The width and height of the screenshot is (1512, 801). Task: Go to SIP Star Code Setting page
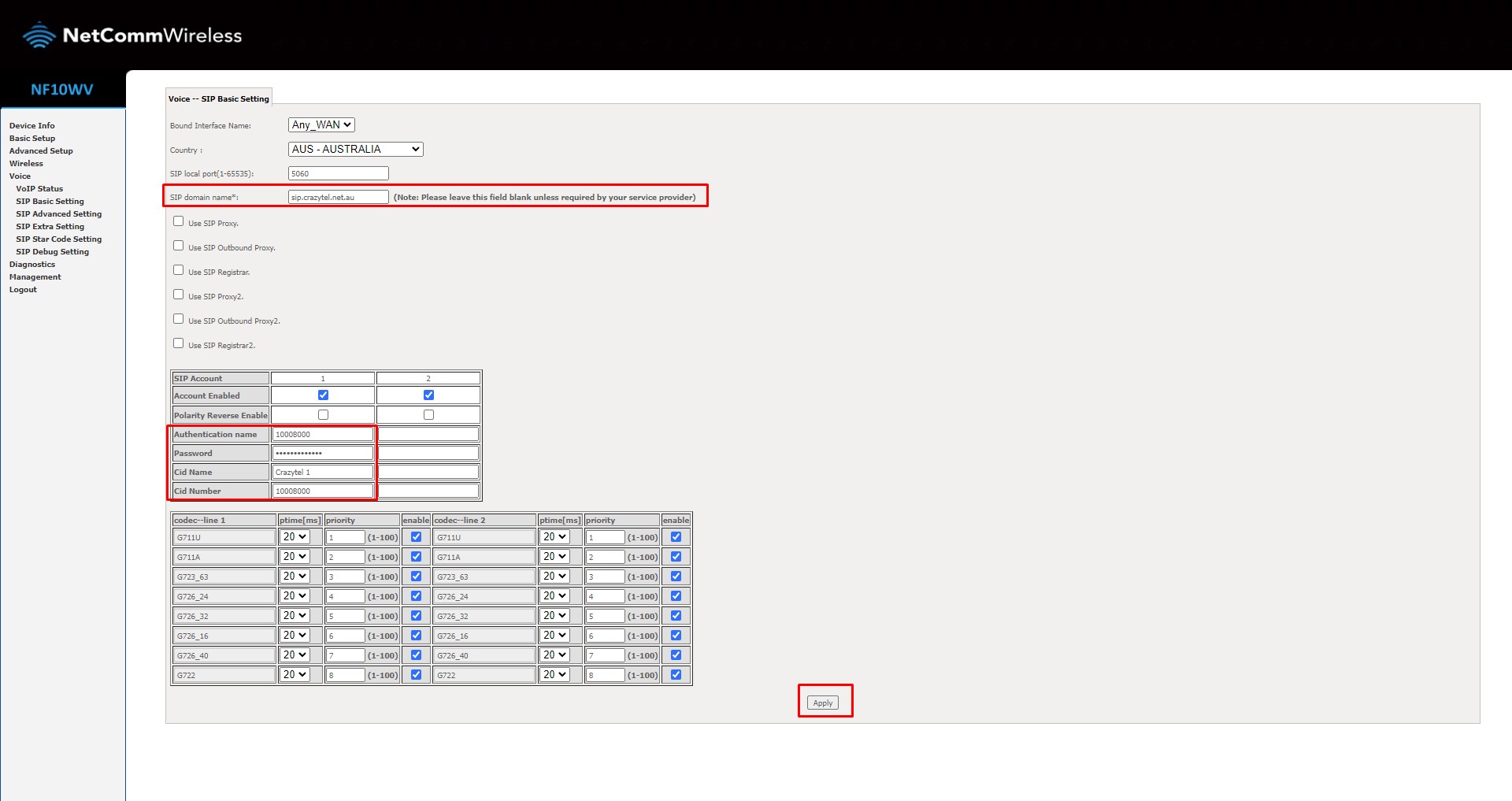[59, 239]
